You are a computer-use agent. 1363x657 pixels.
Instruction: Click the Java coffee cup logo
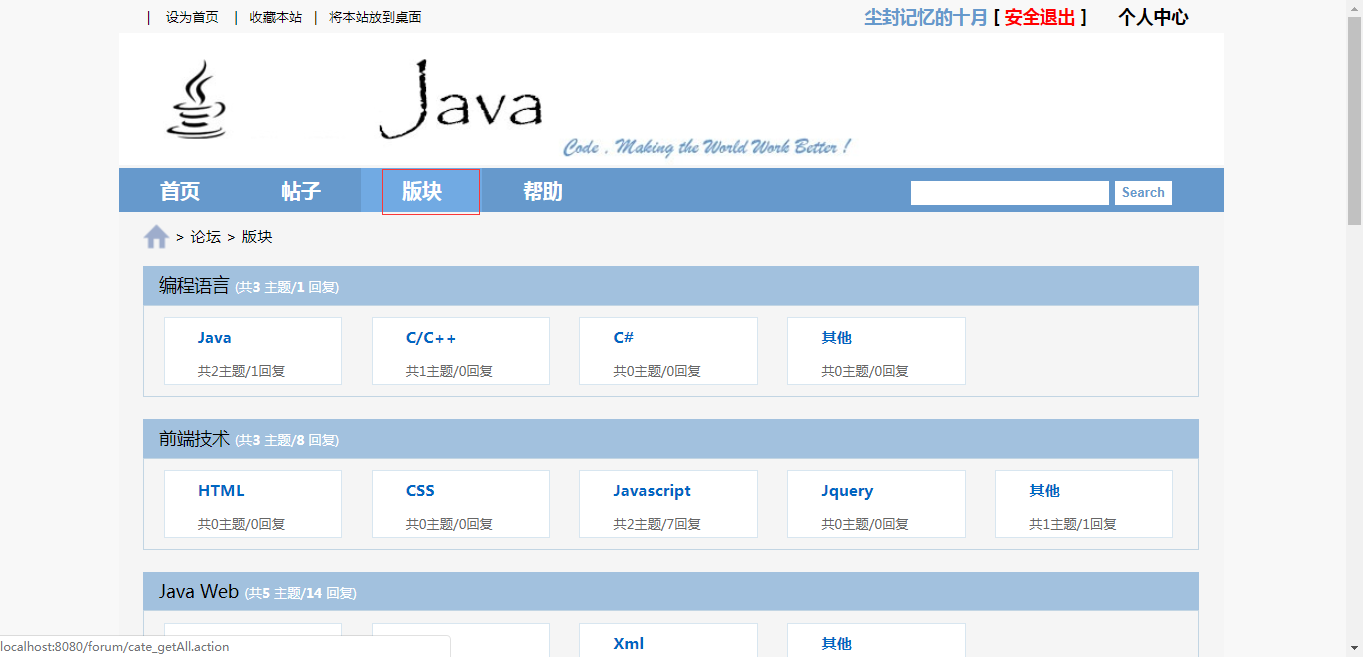point(196,99)
